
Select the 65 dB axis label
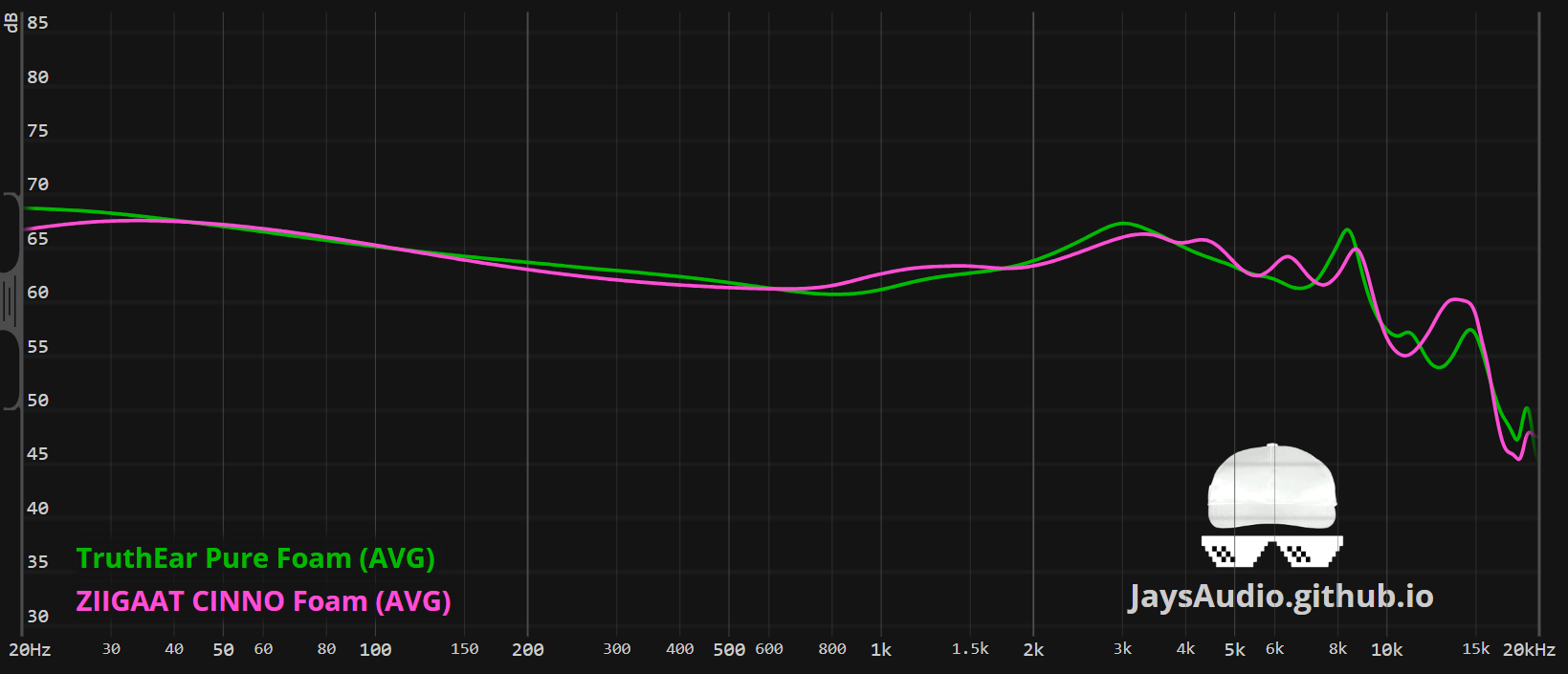pos(37,239)
